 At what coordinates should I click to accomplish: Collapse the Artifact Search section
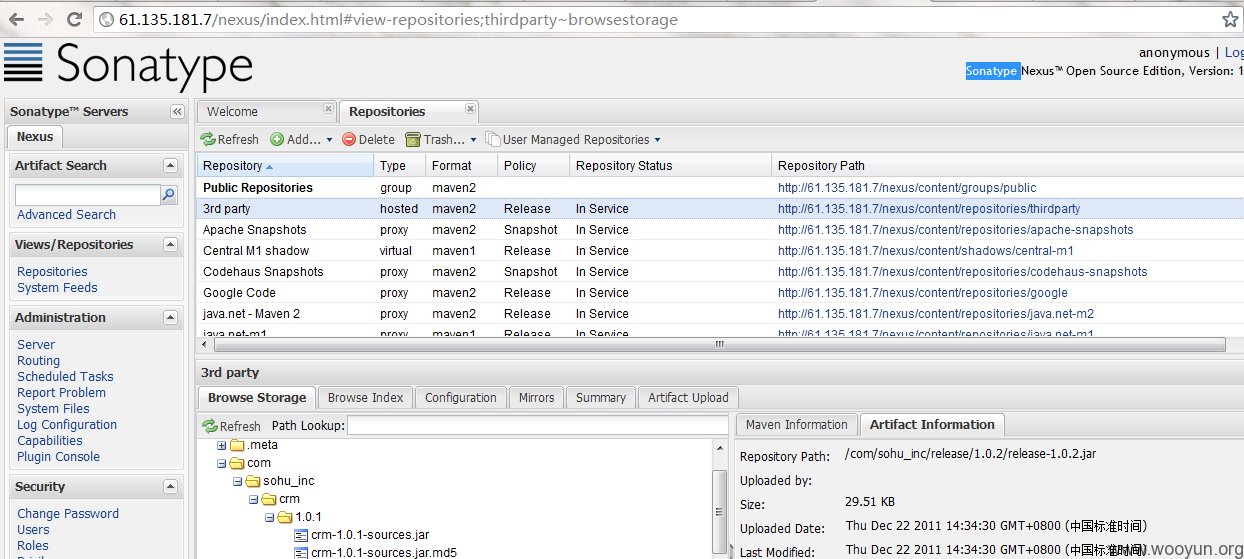tap(171, 165)
